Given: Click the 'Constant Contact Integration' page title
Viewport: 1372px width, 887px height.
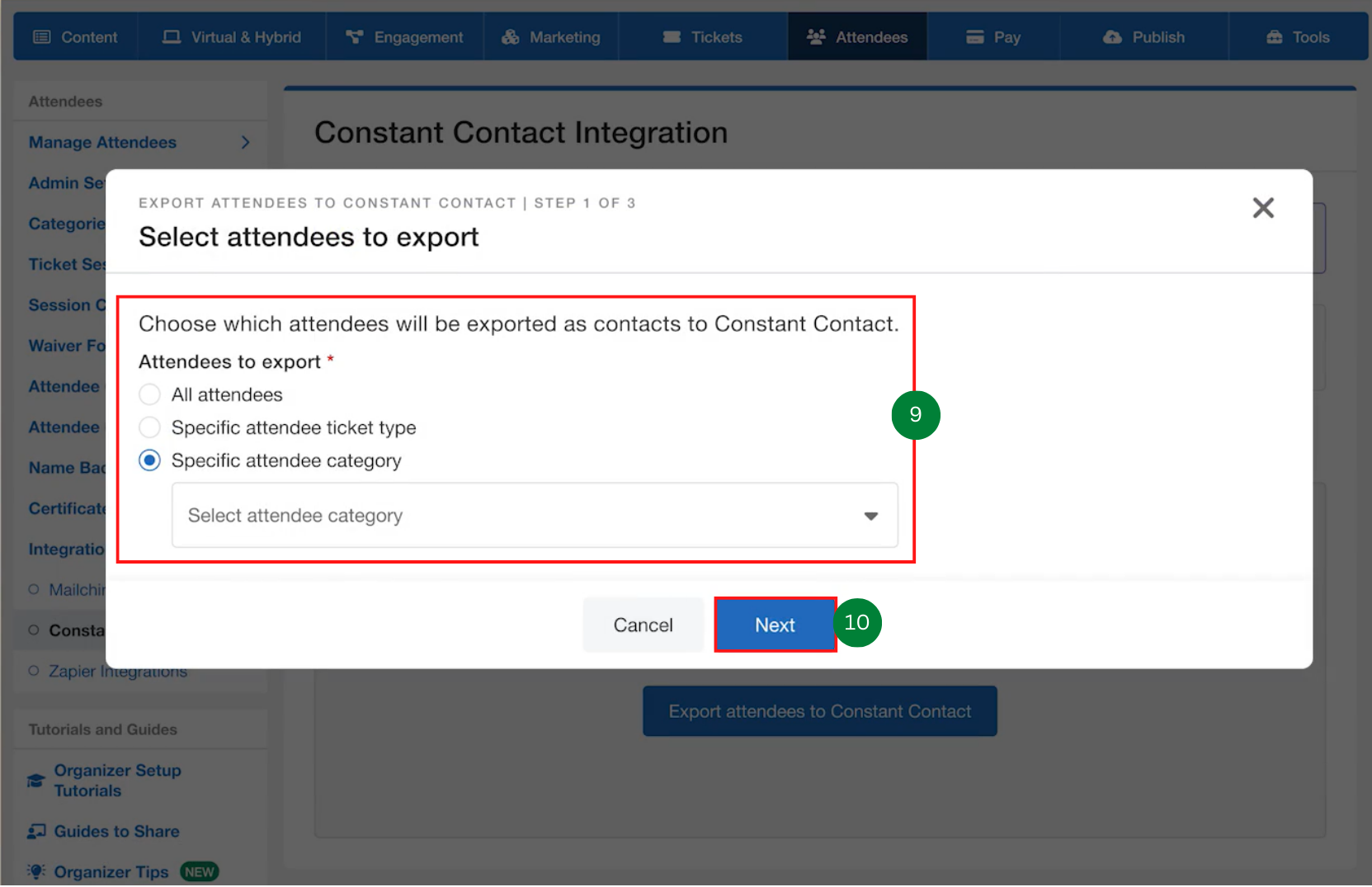Looking at the screenshot, I should click(521, 133).
